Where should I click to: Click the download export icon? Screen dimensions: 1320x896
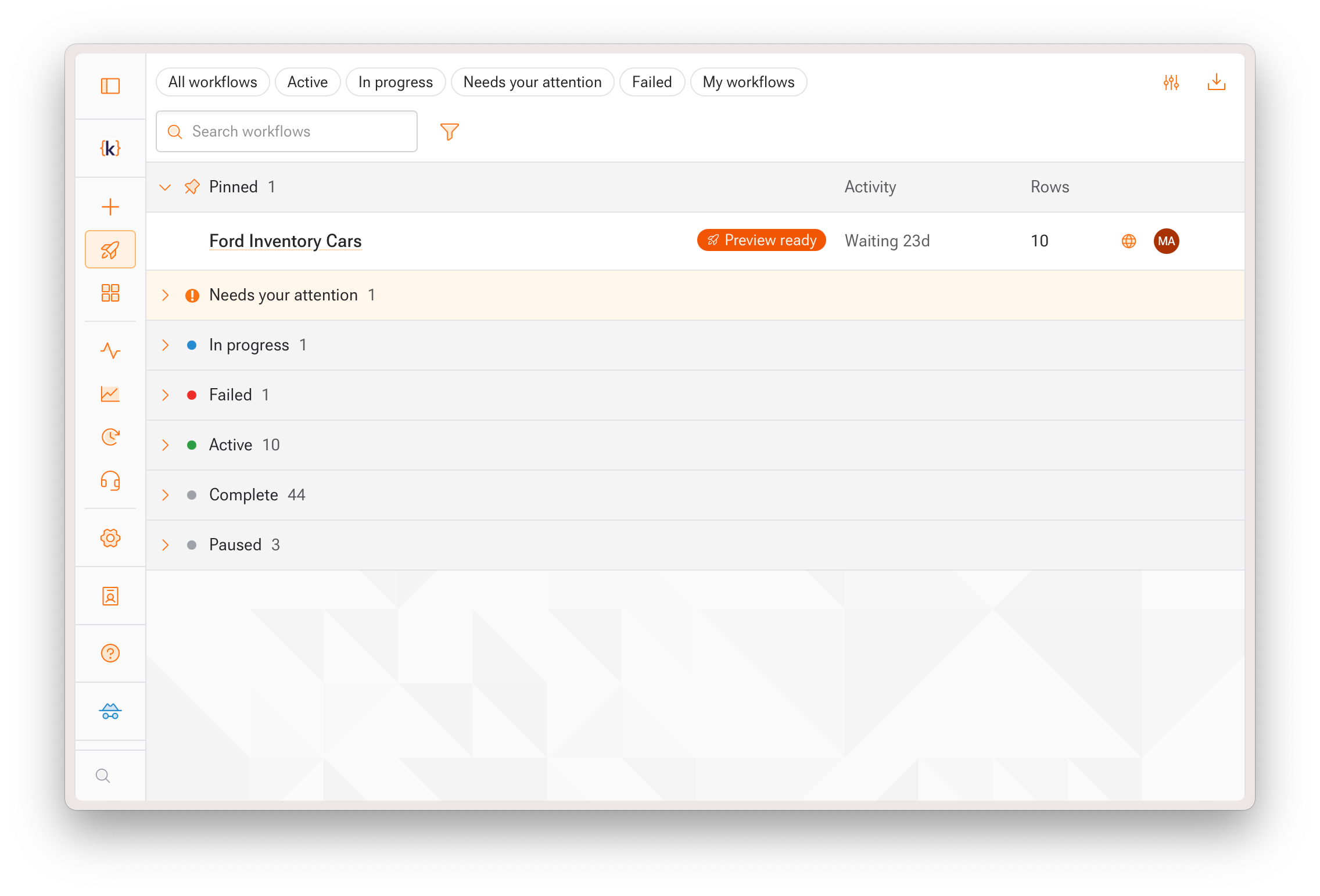tap(1216, 83)
